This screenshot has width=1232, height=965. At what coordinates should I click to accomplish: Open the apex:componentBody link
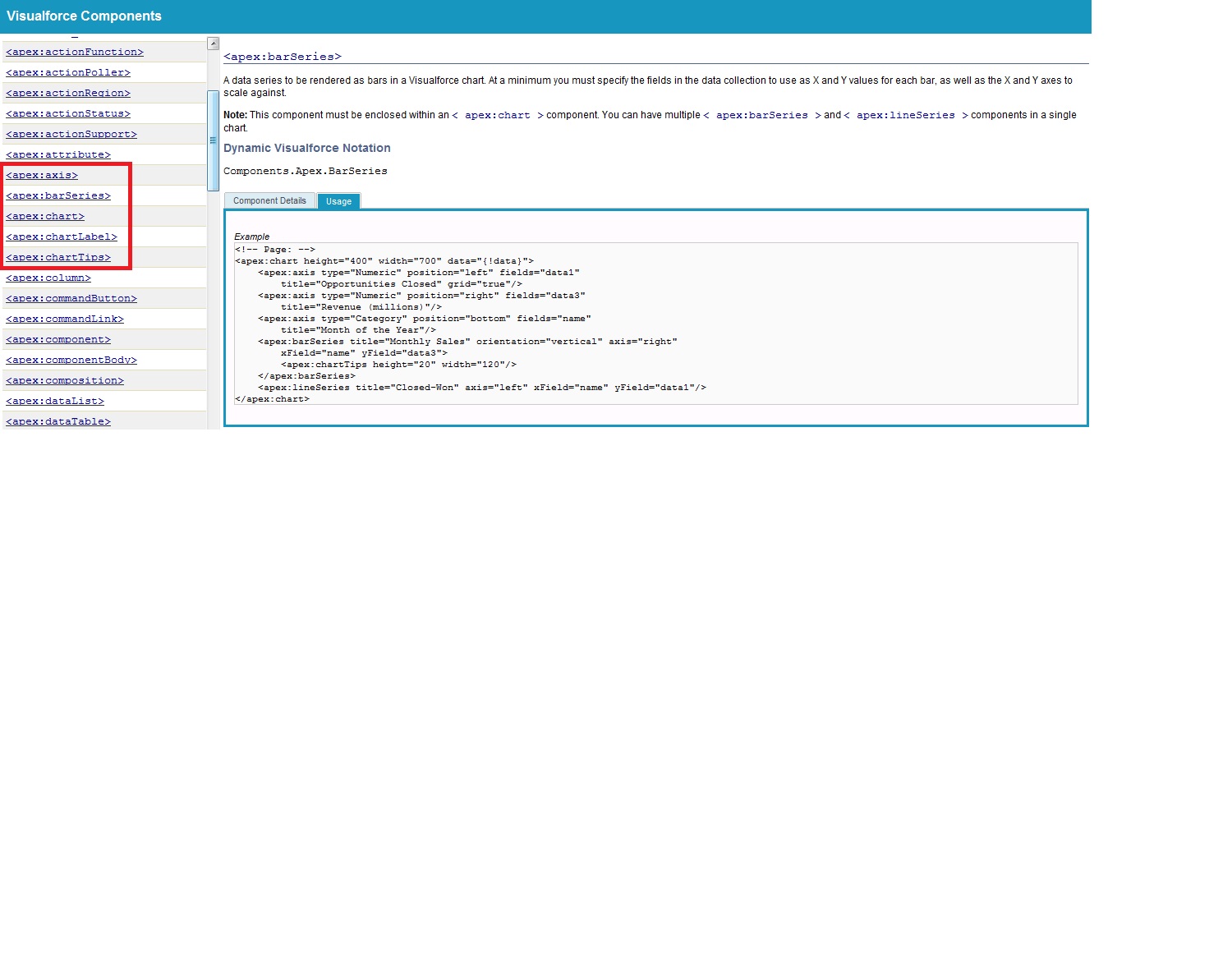tap(71, 360)
